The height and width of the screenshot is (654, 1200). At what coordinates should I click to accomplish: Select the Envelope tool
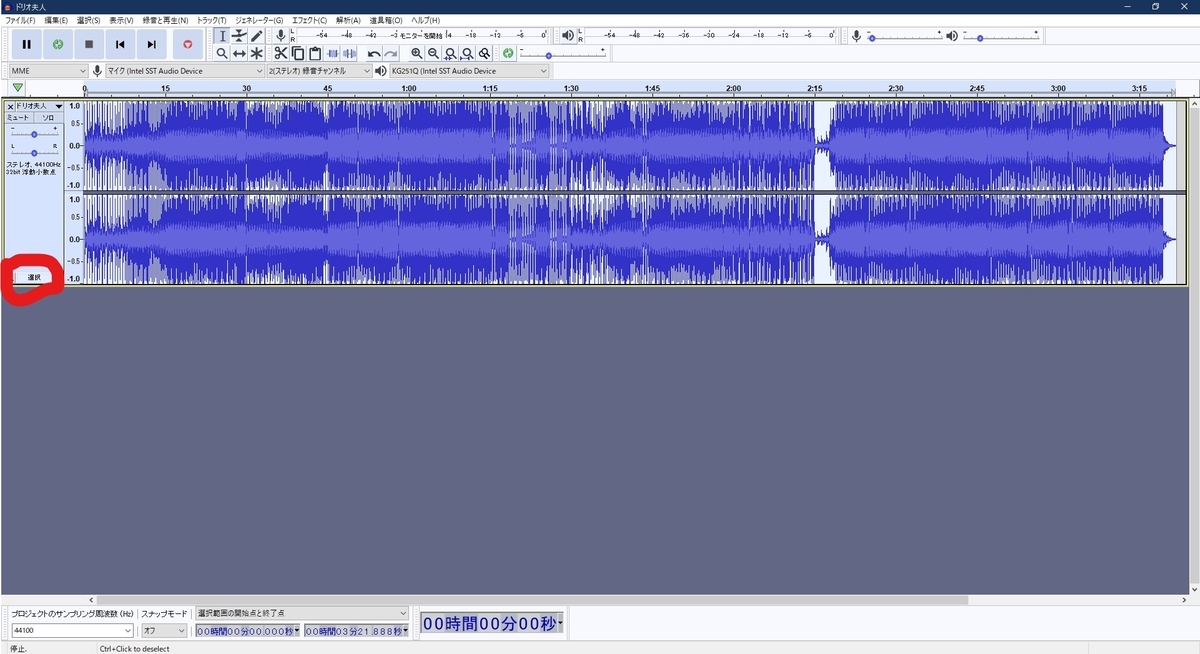pos(240,36)
